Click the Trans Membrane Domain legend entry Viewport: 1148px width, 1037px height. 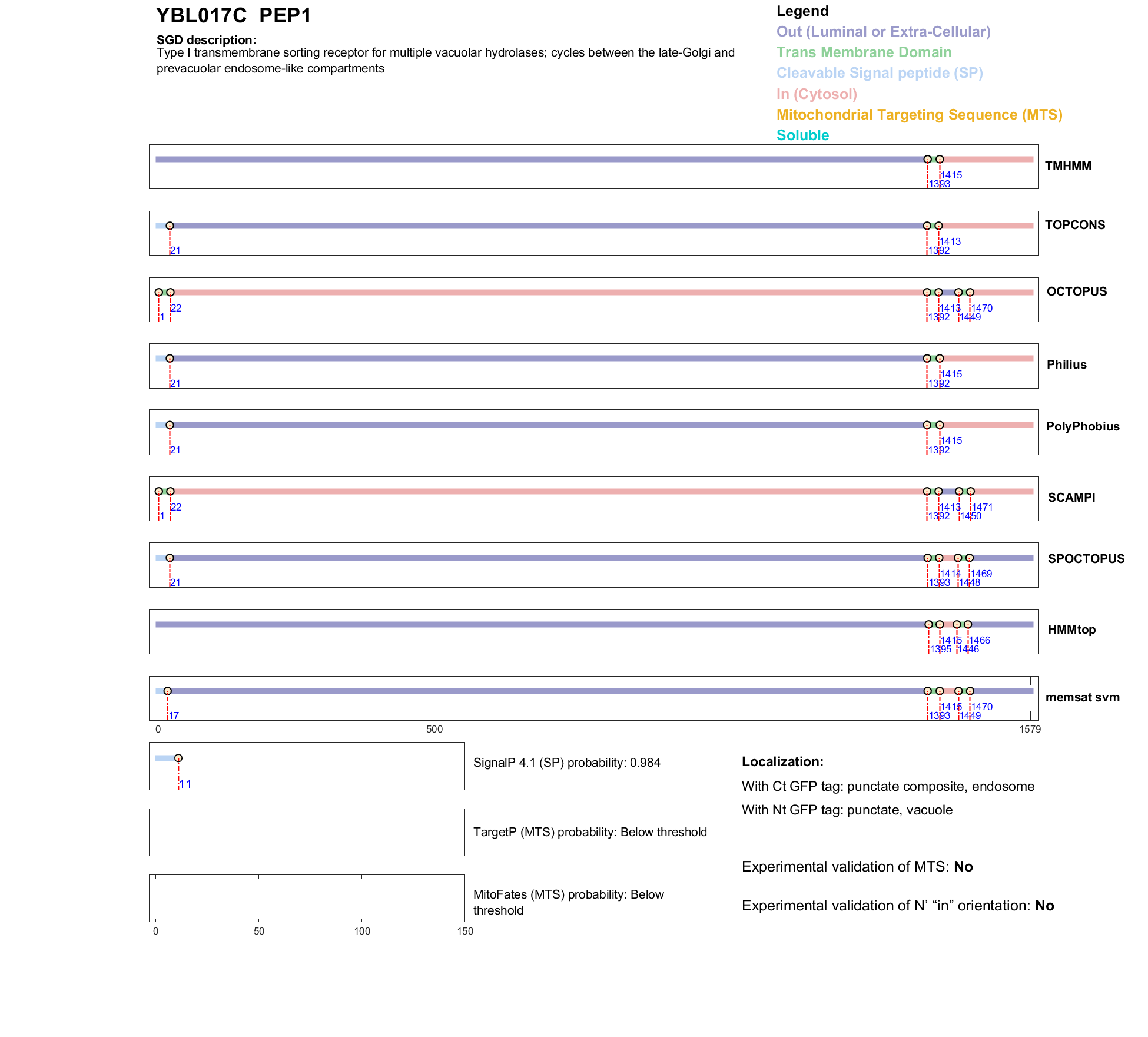pyautogui.click(x=864, y=52)
